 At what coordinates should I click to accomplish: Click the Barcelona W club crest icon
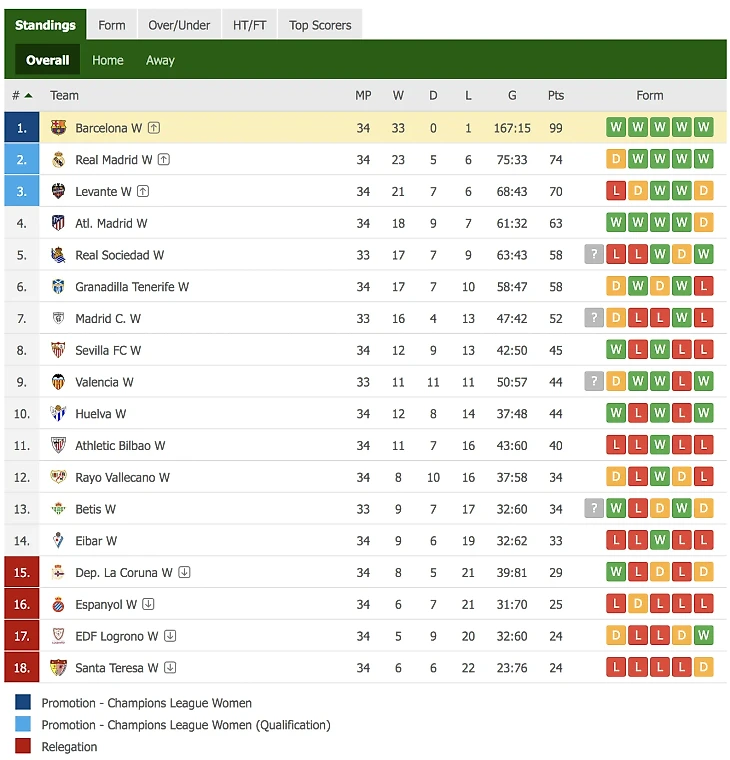58,128
